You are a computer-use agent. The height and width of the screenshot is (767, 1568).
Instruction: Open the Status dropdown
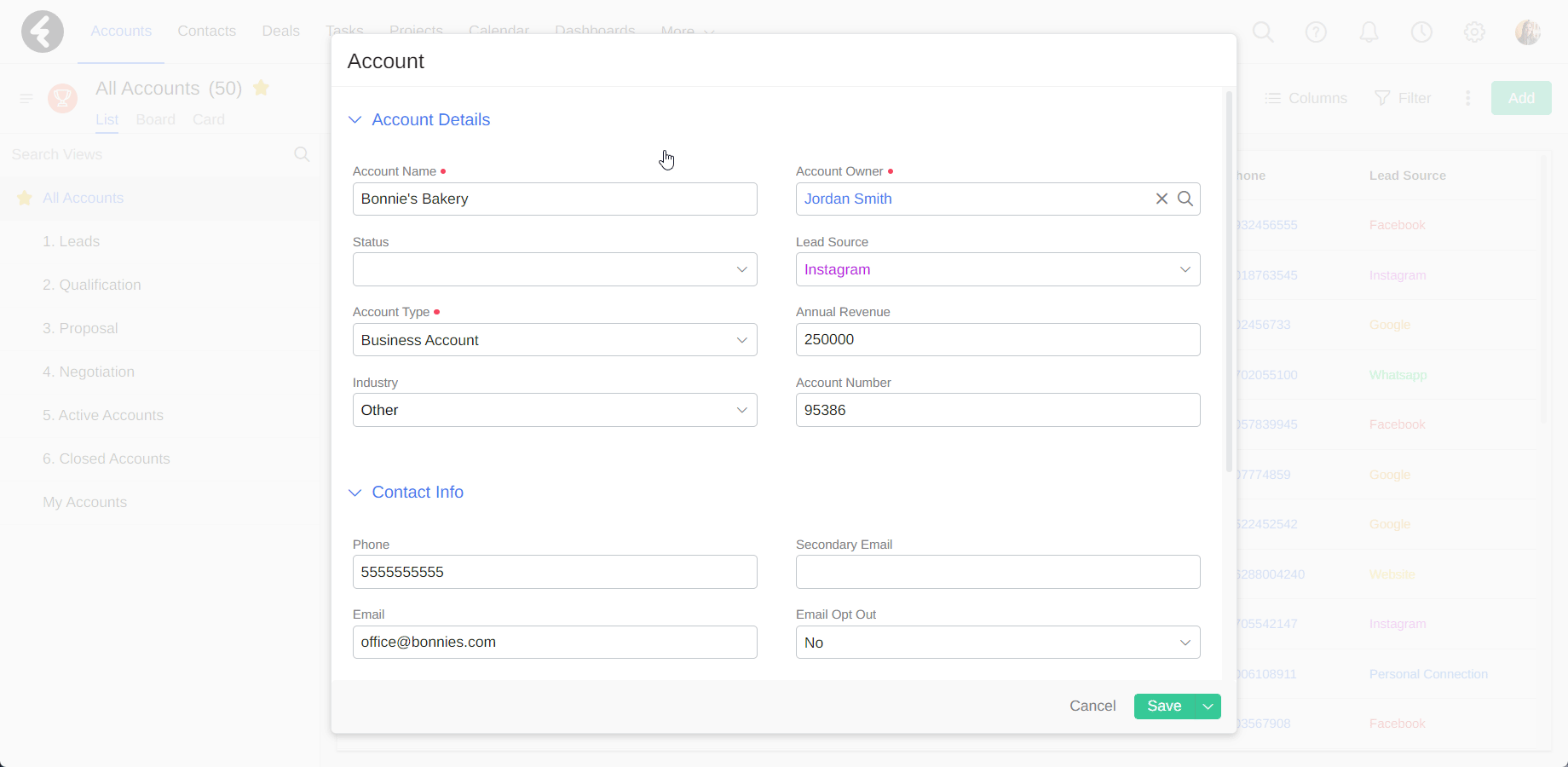pyautogui.click(x=555, y=269)
